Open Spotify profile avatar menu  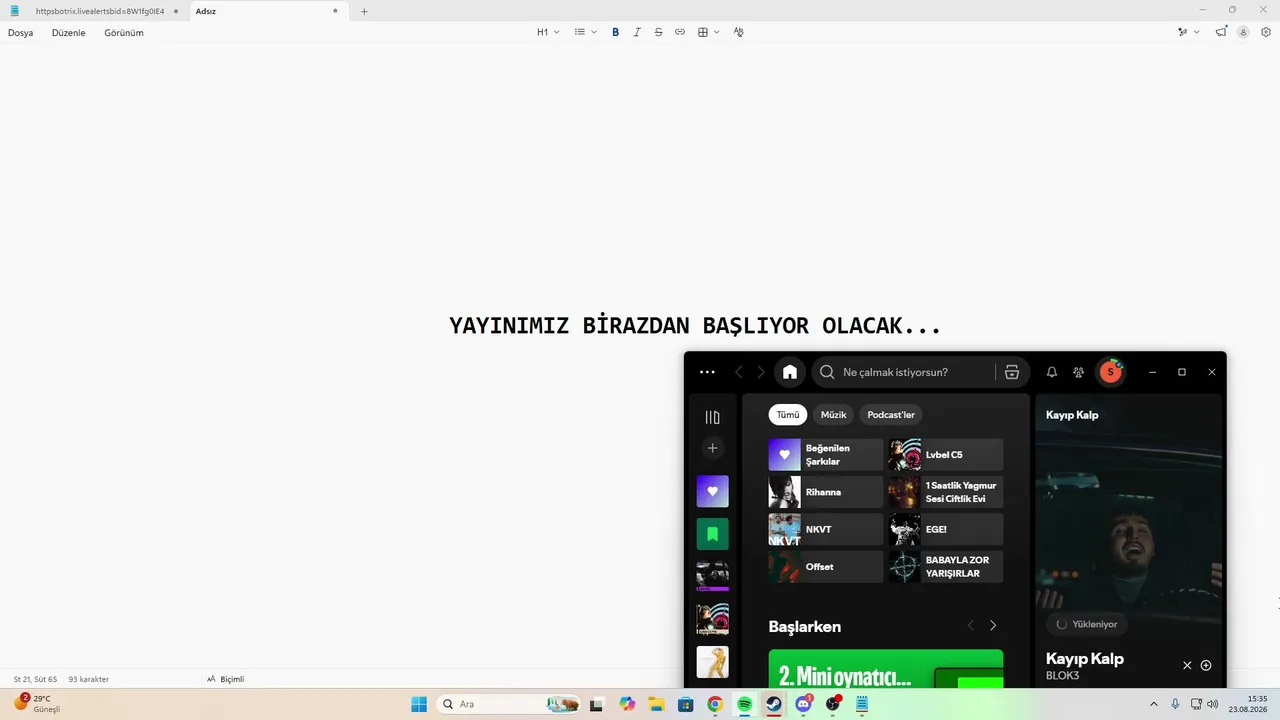[1110, 372]
